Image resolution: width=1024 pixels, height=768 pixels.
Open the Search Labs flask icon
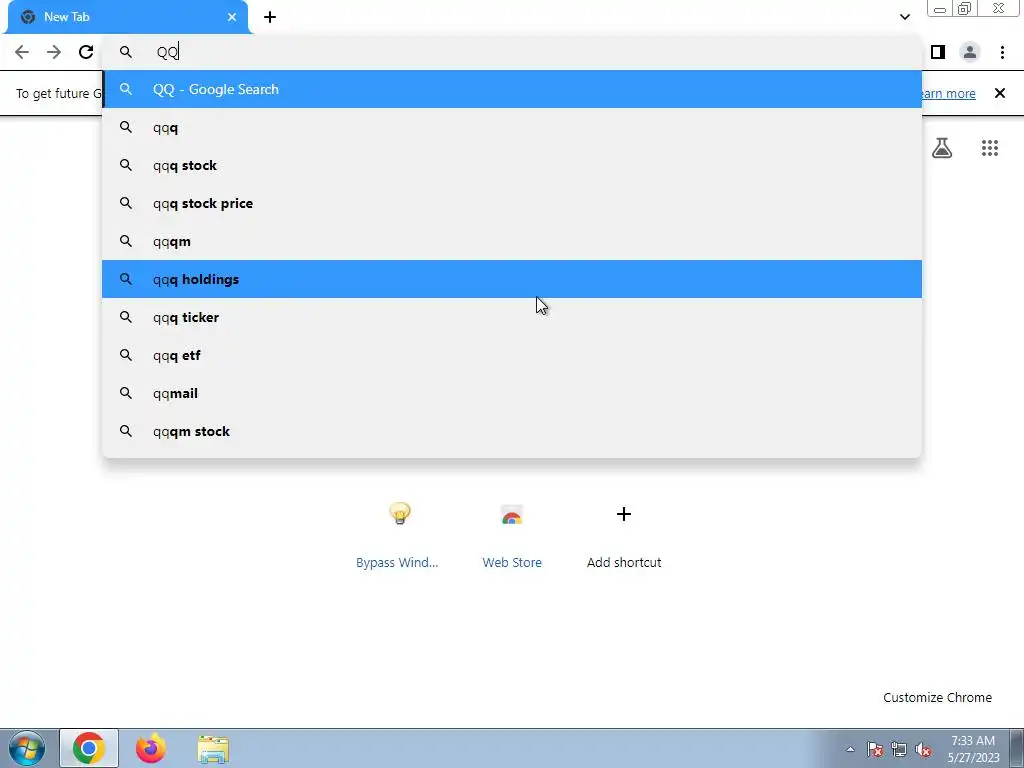[942, 148]
